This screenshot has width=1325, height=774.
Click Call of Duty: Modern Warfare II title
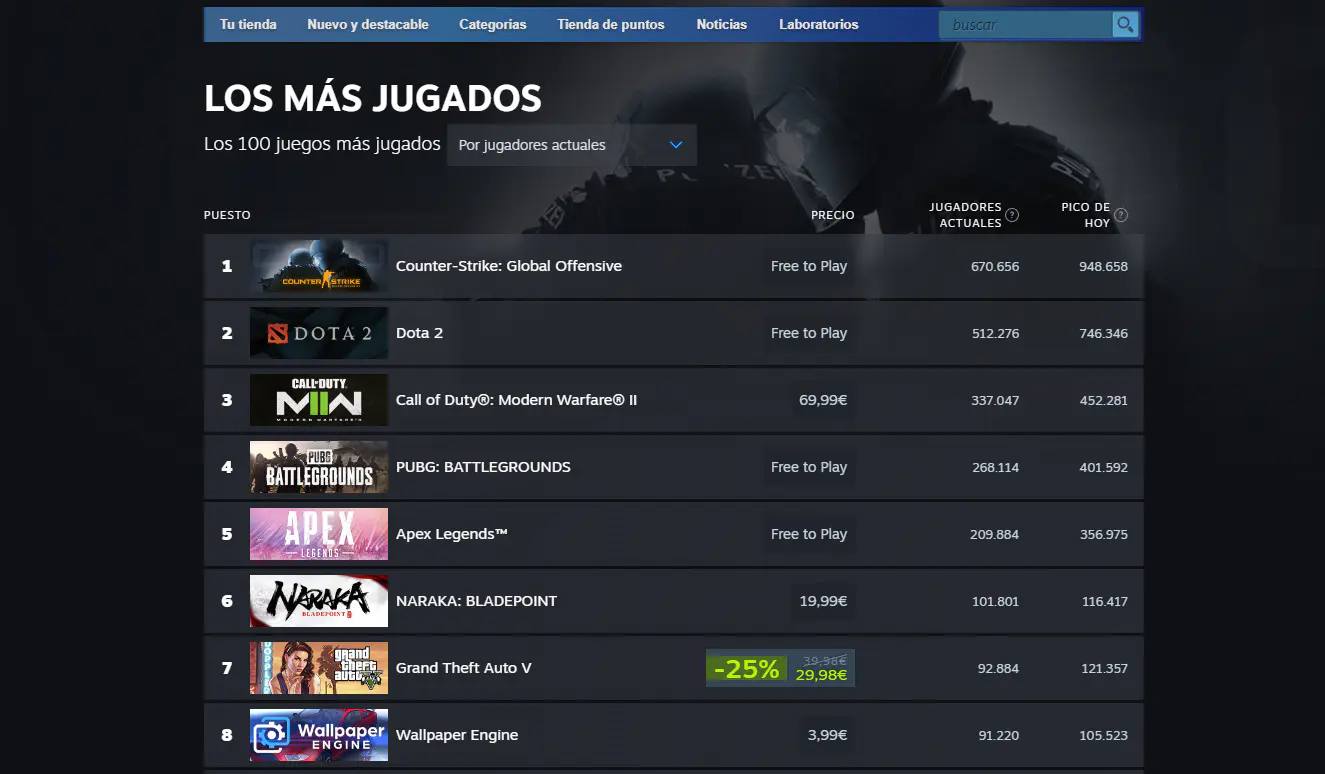point(516,400)
